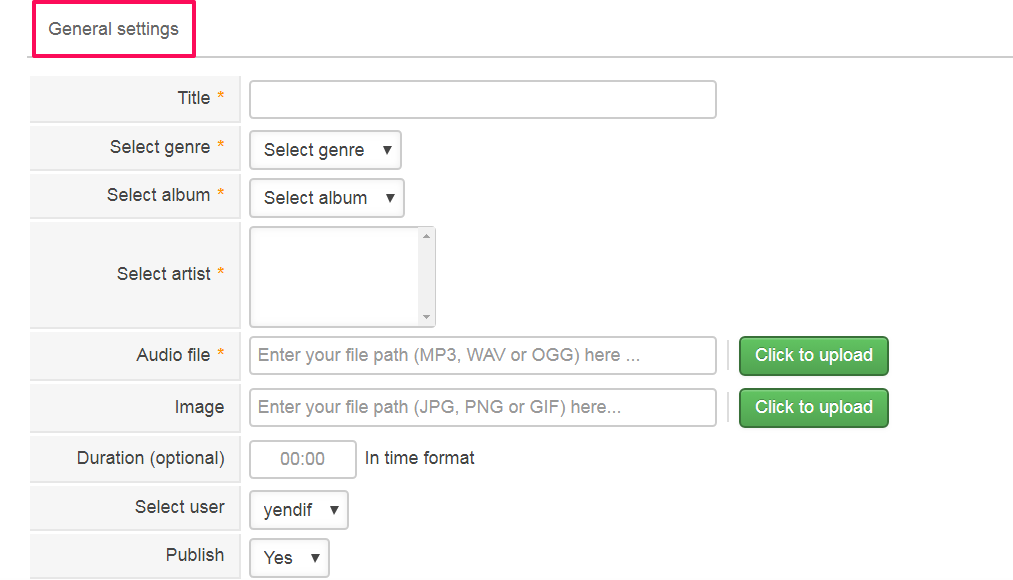
Task: Open the album dropdown arrow
Action: (x=390, y=198)
